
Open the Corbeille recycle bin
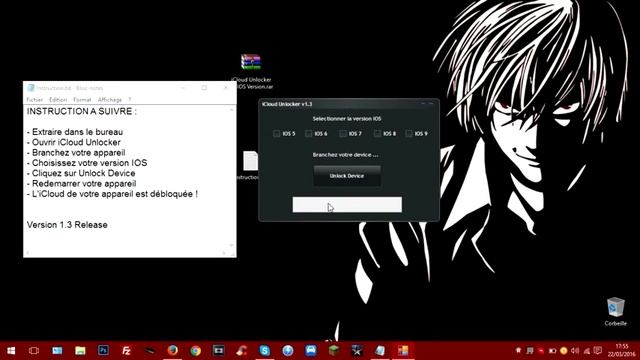click(616, 311)
